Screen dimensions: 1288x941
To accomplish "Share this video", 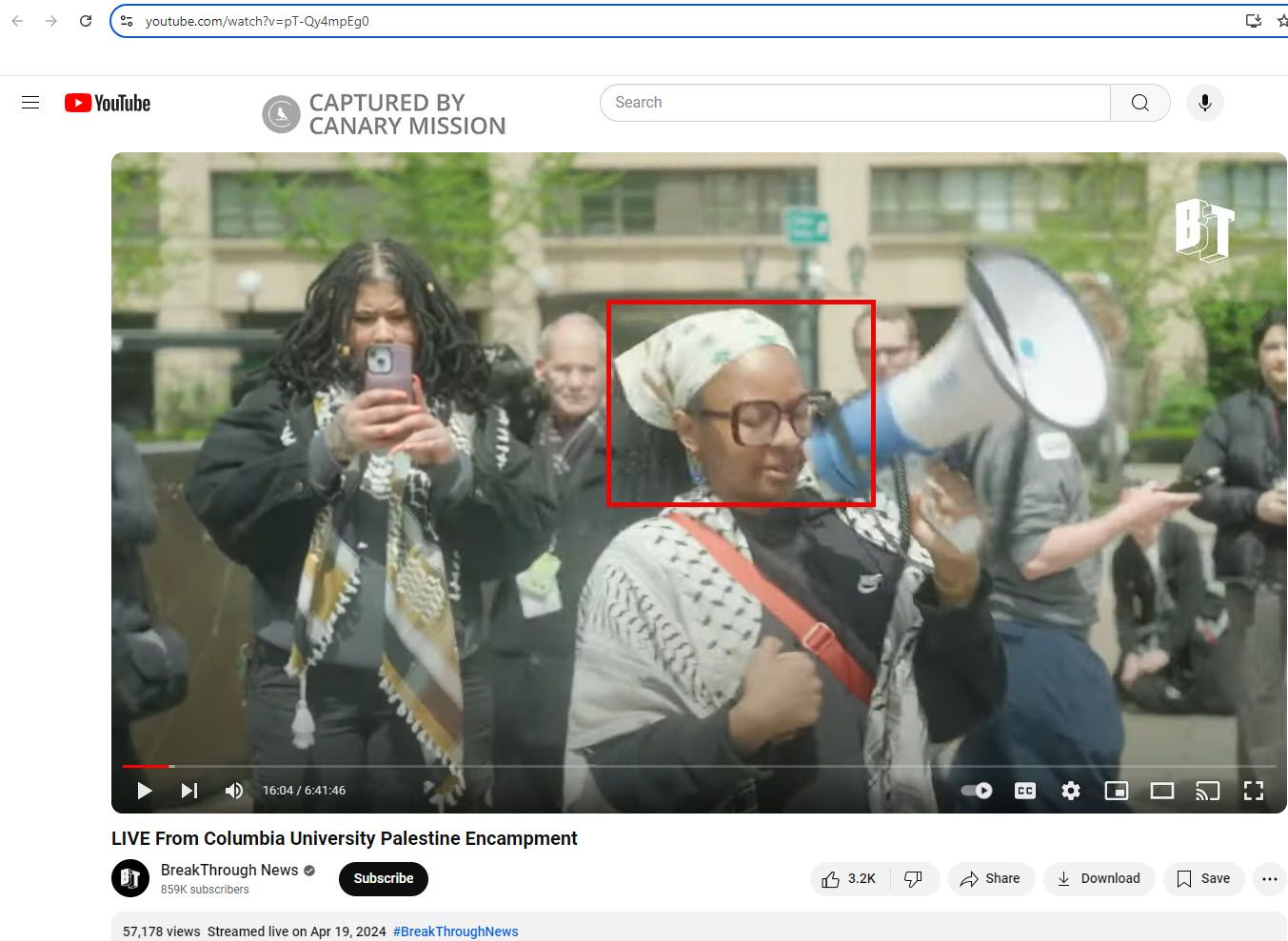I will [991, 879].
